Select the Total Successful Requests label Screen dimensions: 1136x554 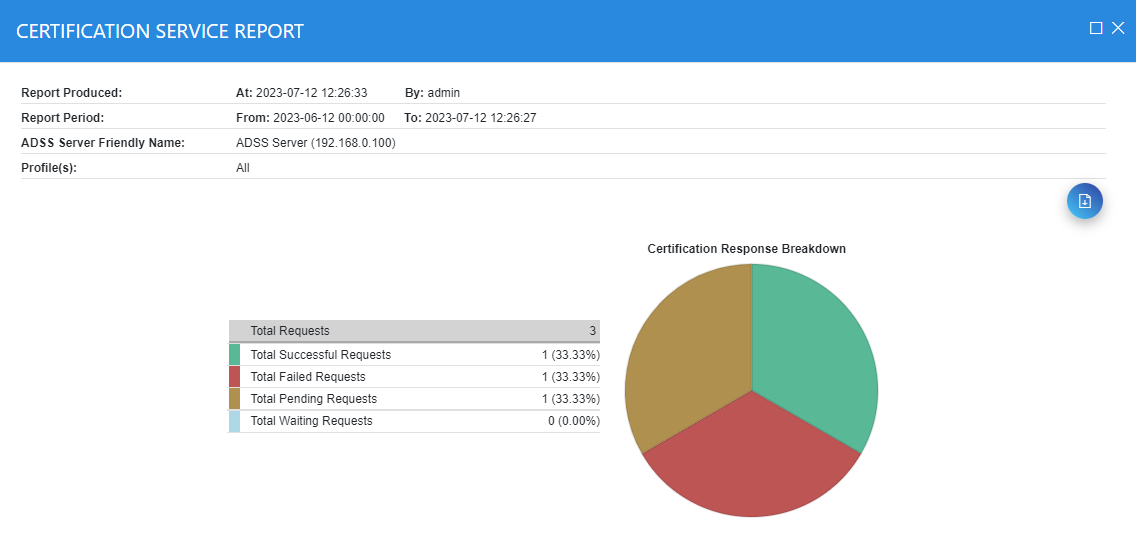pyautogui.click(x=320, y=355)
